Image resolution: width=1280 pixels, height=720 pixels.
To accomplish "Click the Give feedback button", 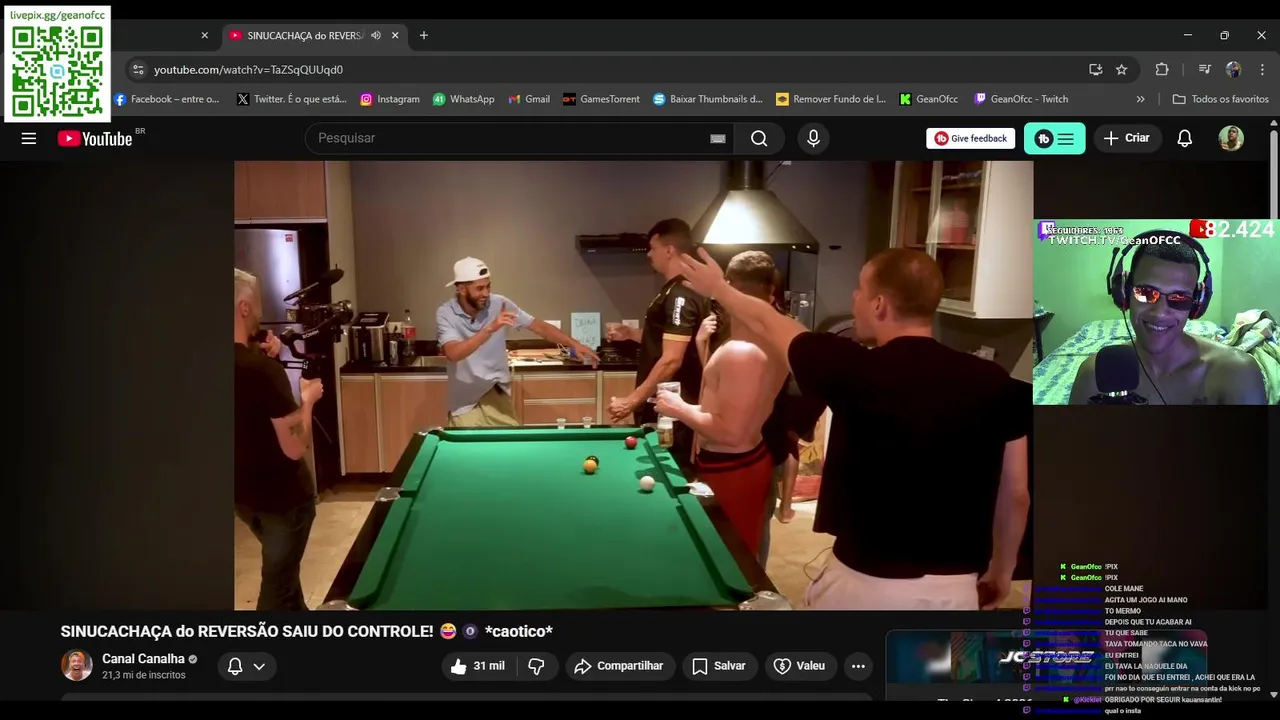I will tap(970, 139).
